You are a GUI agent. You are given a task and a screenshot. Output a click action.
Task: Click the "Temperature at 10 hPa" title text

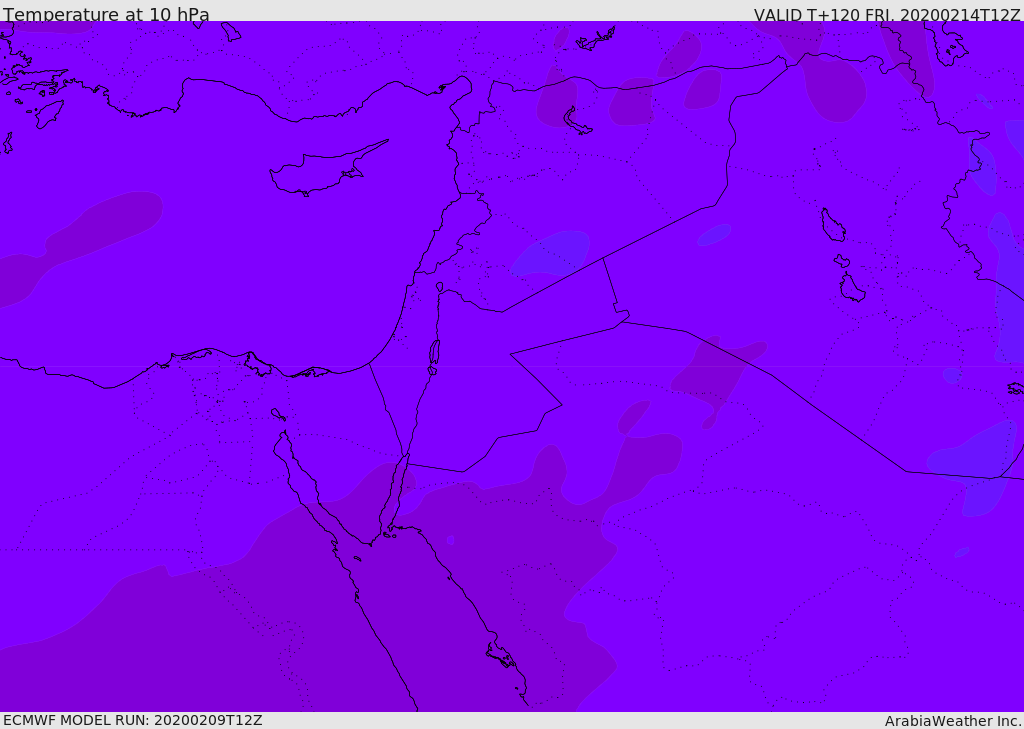click(x=106, y=14)
